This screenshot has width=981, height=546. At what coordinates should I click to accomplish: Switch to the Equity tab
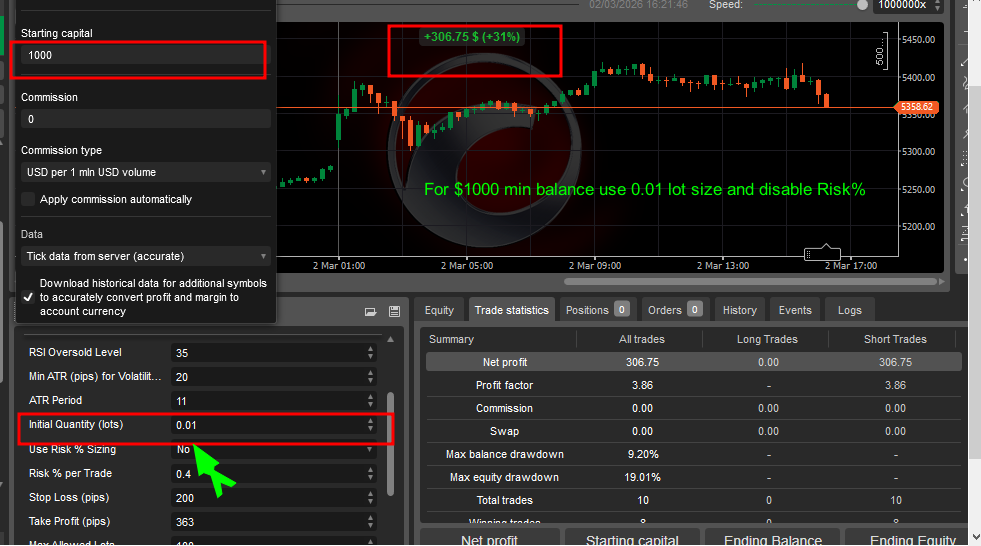click(x=439, y=310)
